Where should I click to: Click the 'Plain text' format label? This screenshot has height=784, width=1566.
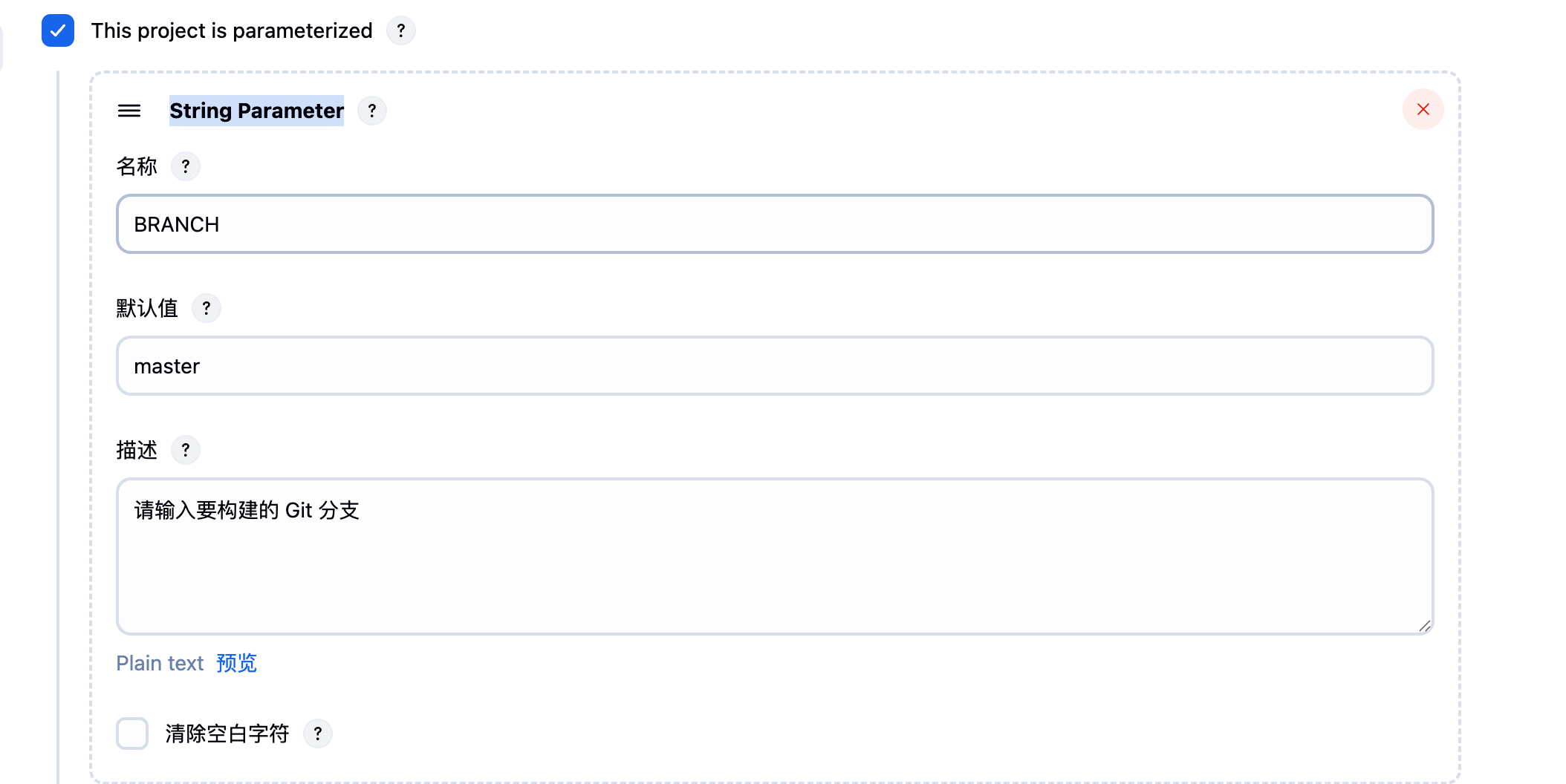click(x=160, y=663)
